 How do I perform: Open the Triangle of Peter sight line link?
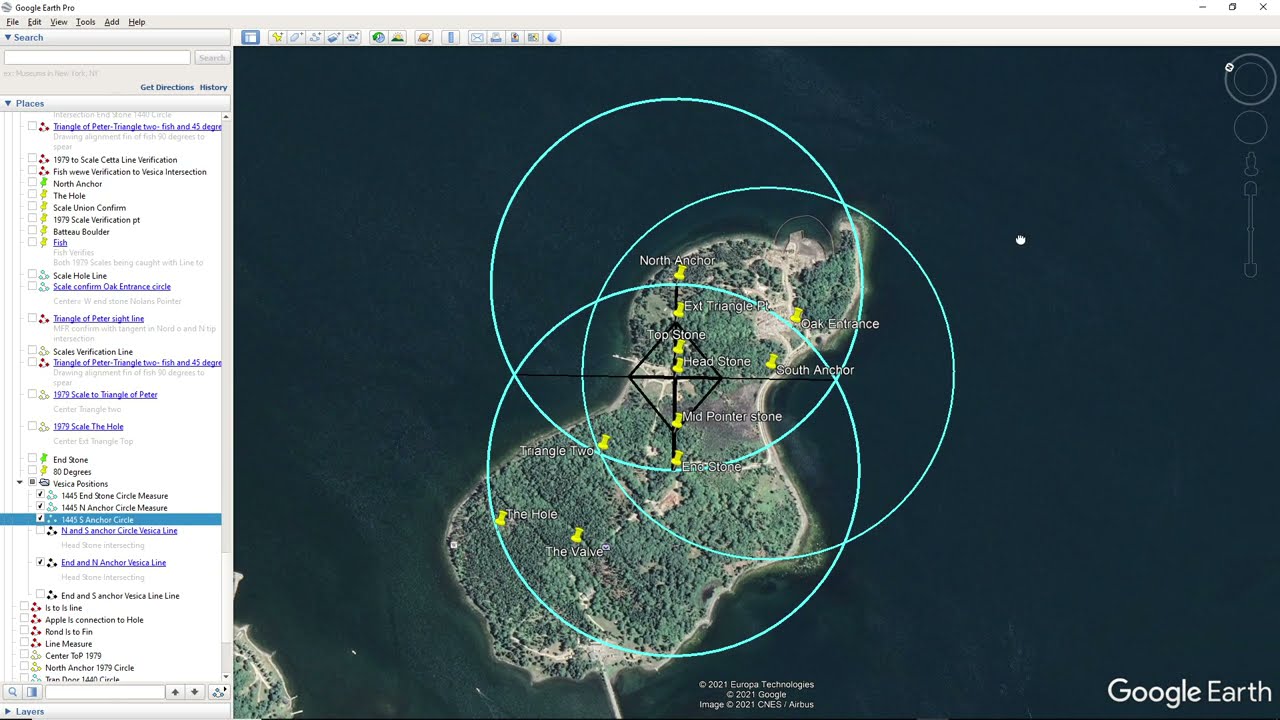tap(98, 318)
